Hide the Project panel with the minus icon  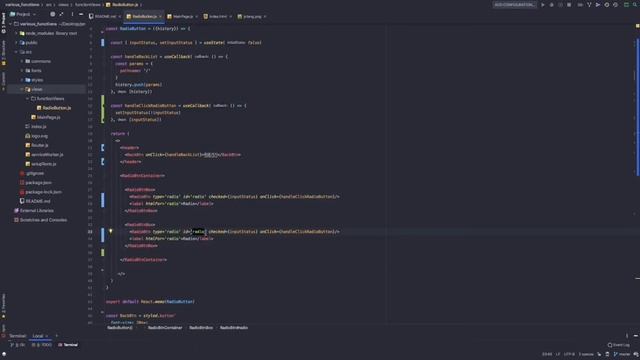pyautogui.click(x=81, y=14)
